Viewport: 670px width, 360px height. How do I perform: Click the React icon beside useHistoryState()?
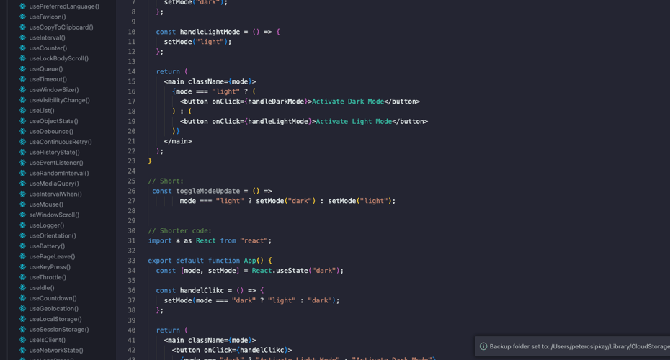click(x=23, y=152)
